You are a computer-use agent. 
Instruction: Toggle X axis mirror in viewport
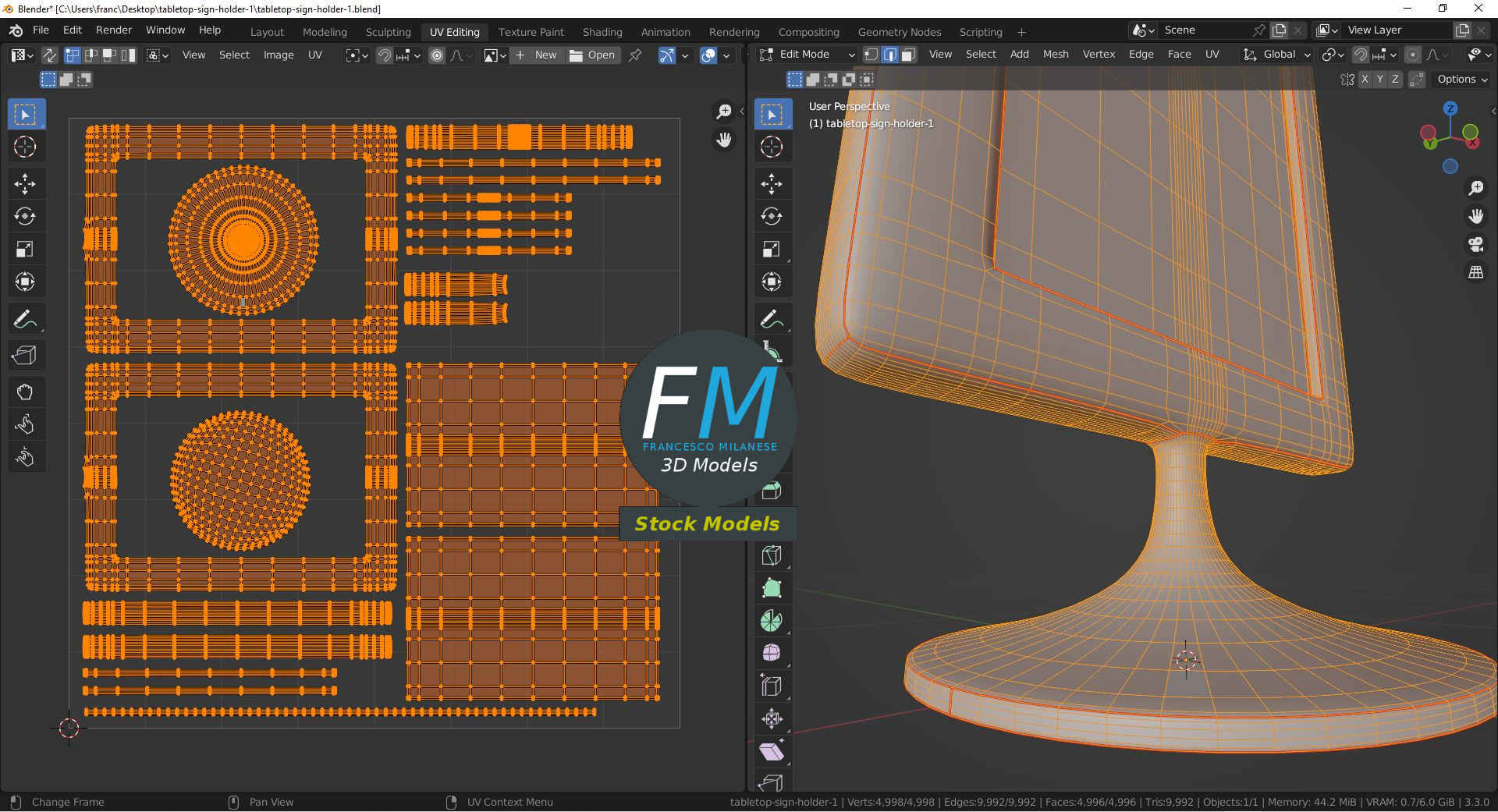[1365, 80]
